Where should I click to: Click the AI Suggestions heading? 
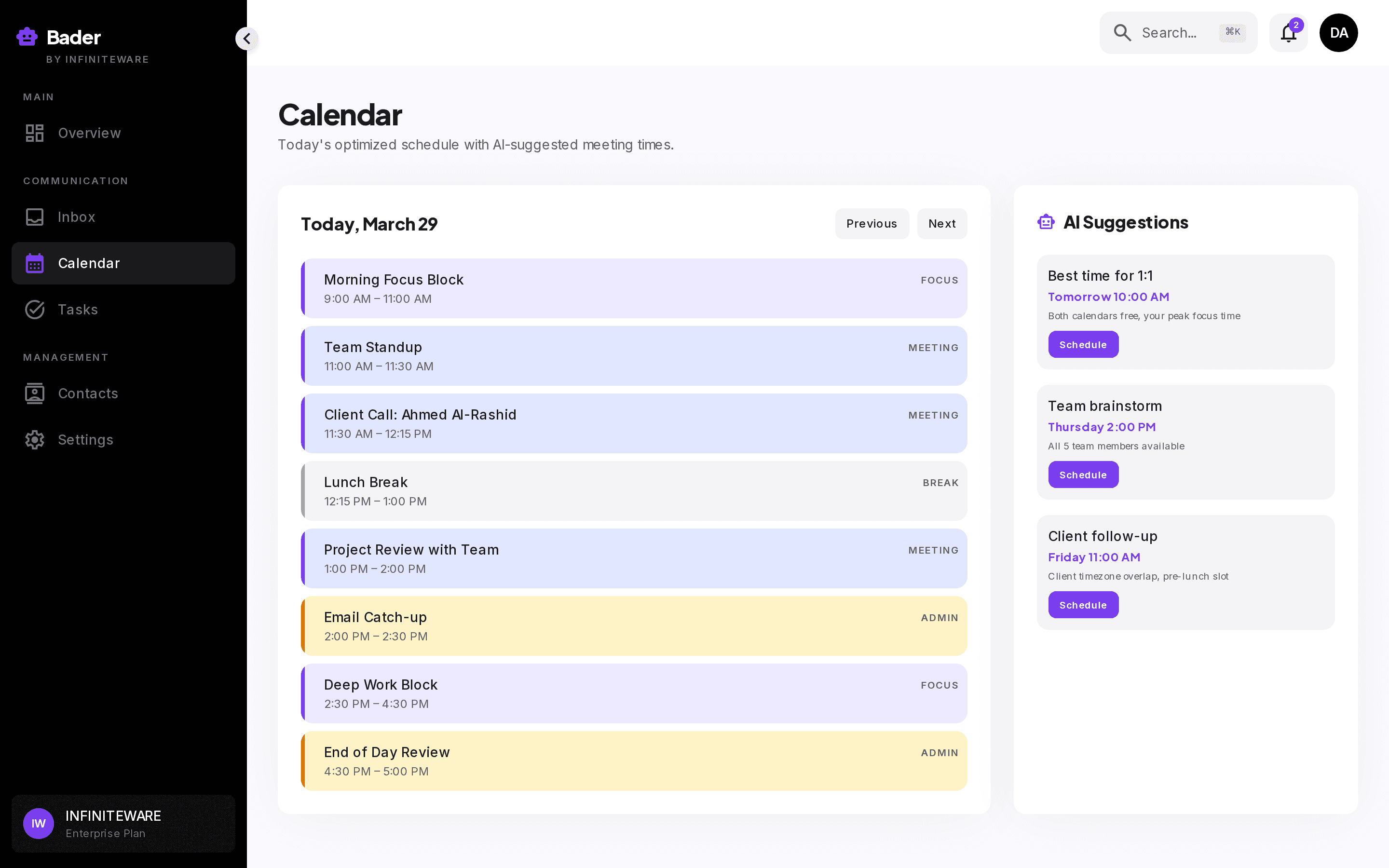(x=1126, y=222)
